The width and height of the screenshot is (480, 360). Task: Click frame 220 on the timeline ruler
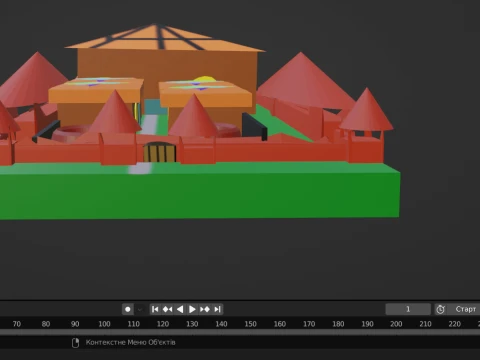tap(455, 324)
